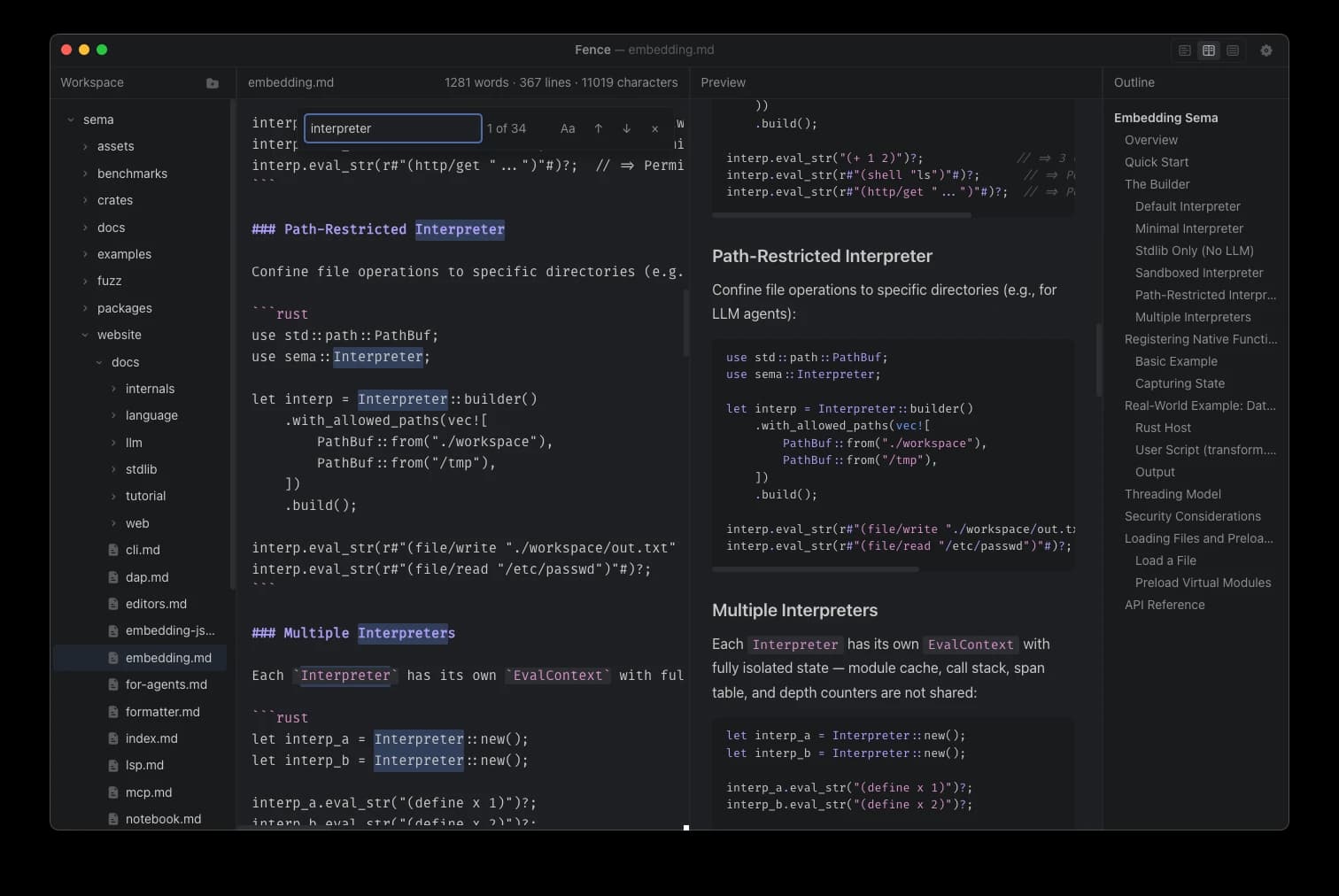Click the embedding.md editor tab label
Screen dimensions: 1339x896
290,82
